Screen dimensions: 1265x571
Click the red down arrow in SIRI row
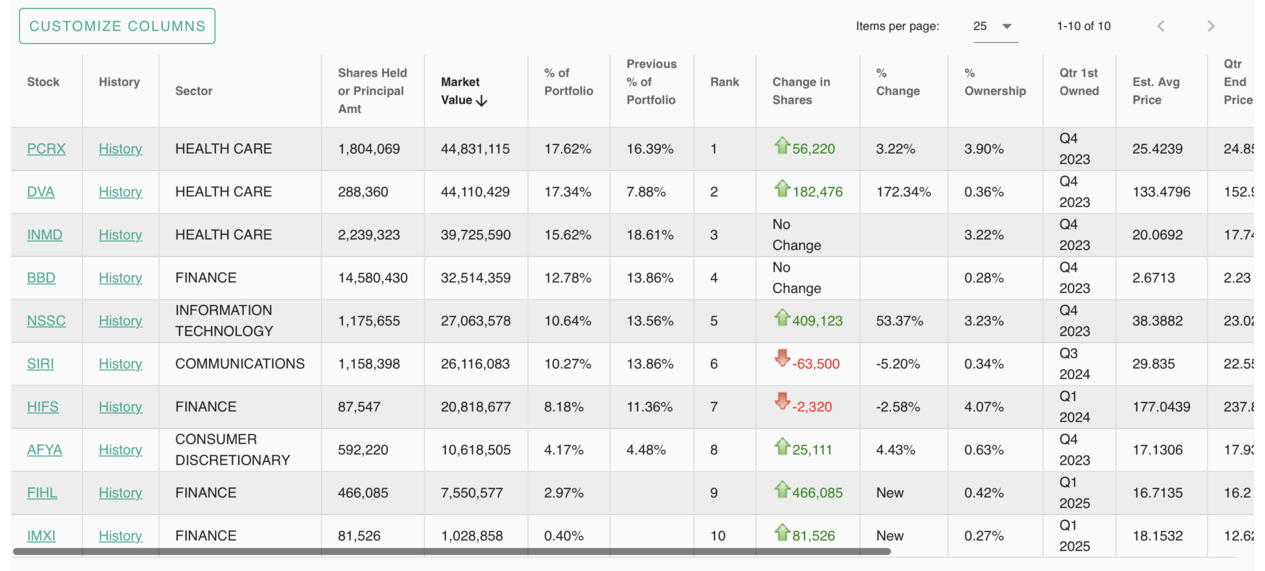pyautogui.click(x=782, y=360)
